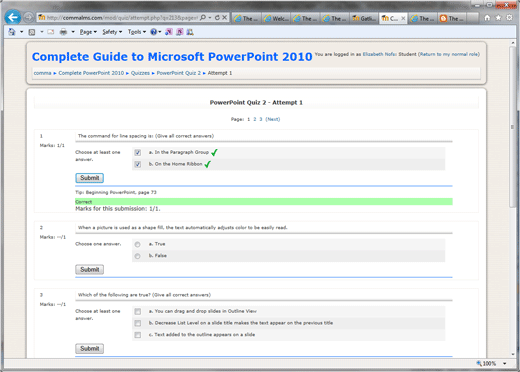Image resolution: width=520 pixels, height=372 pixels.
Task: Submit answer for question 2
Action: click(89, 270)
